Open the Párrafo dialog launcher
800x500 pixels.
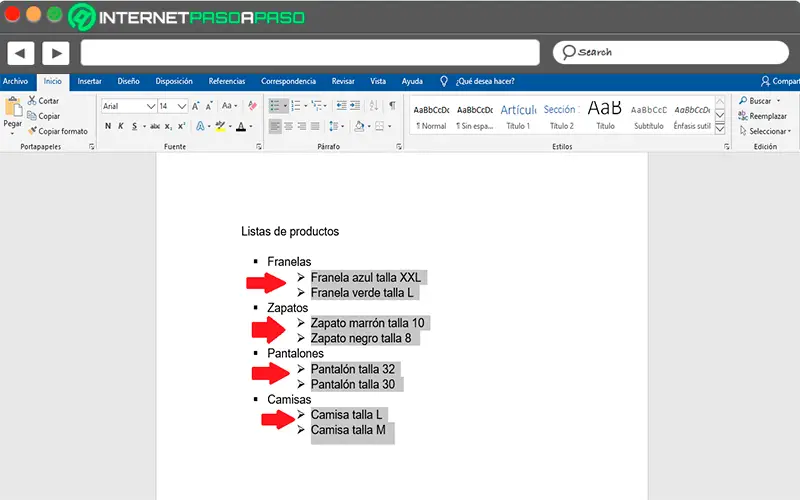coord(398,146)
